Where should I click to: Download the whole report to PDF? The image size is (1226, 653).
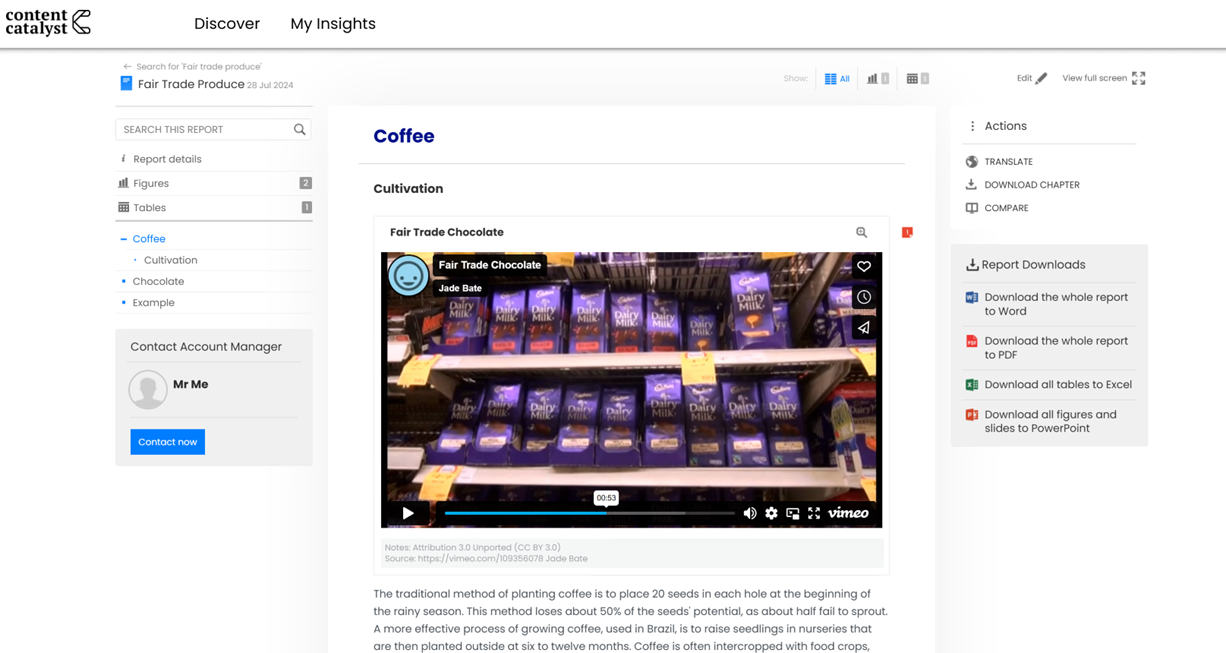coord(1057,347)
